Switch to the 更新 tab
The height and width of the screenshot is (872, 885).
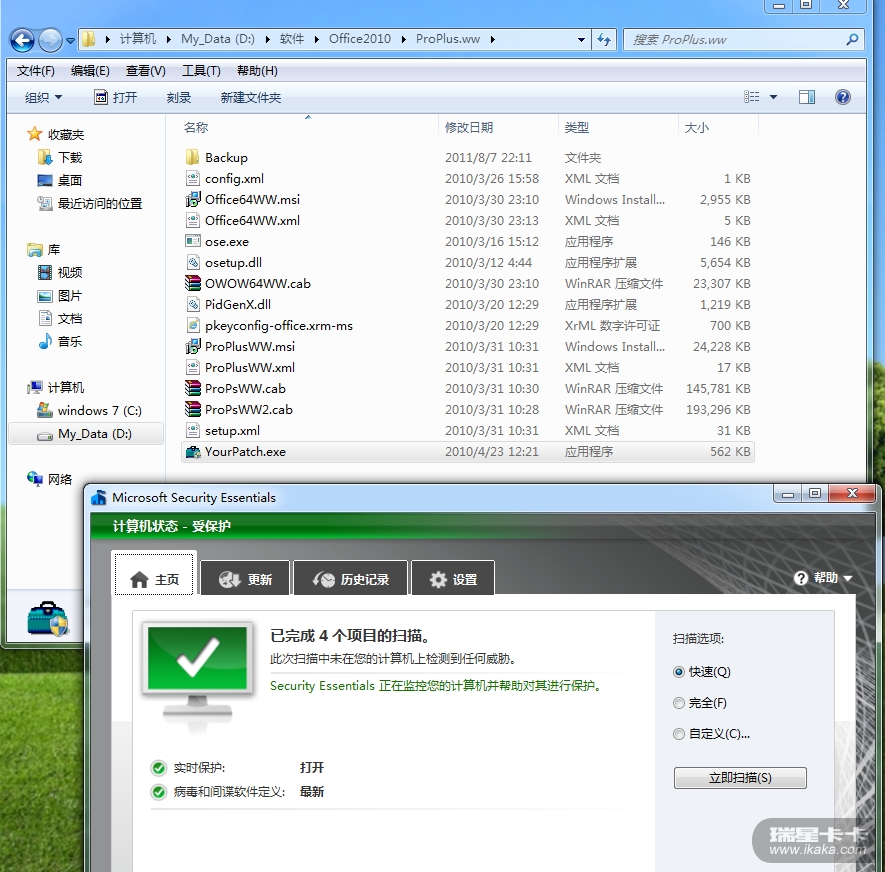pyautogui.click(x=246, y=579)
